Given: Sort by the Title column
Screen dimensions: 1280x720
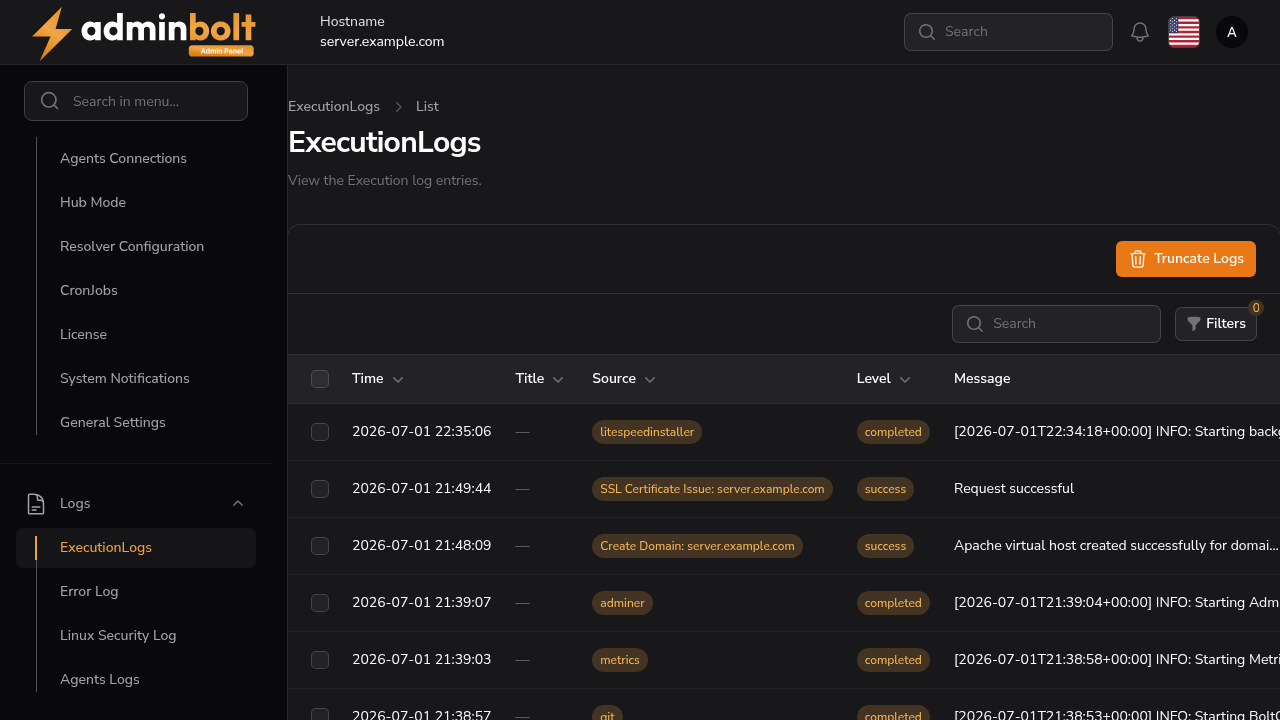Looking at the screenshot, I should coord(539,379).
